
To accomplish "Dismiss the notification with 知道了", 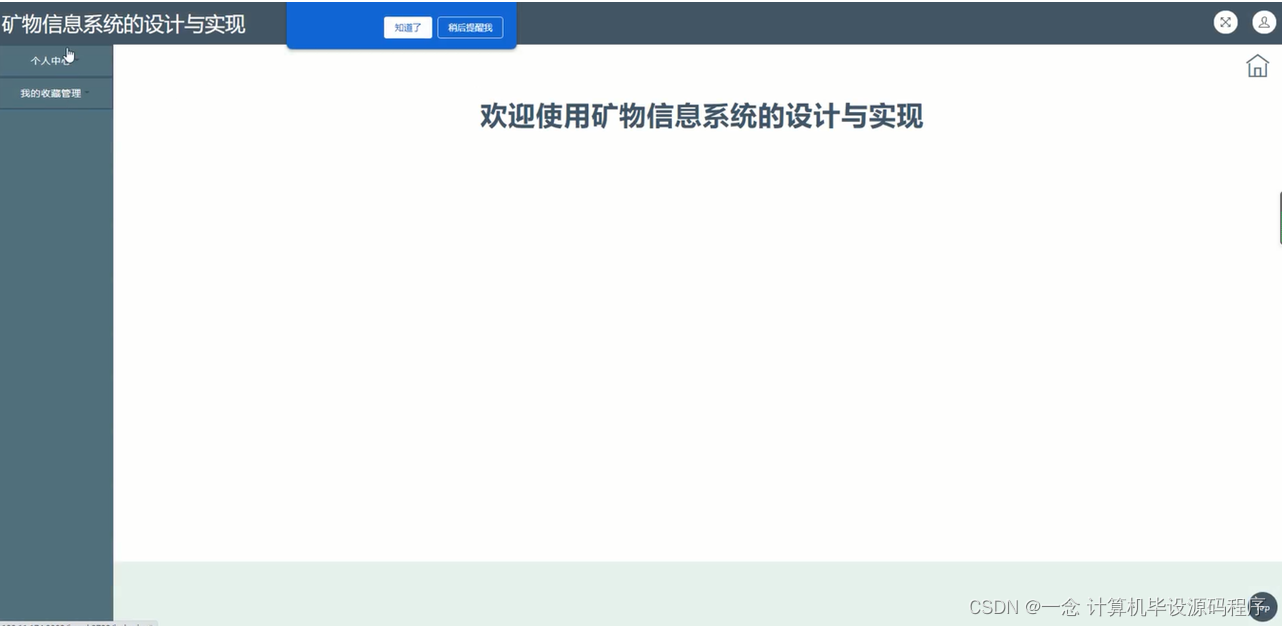I will pos(407,27).
